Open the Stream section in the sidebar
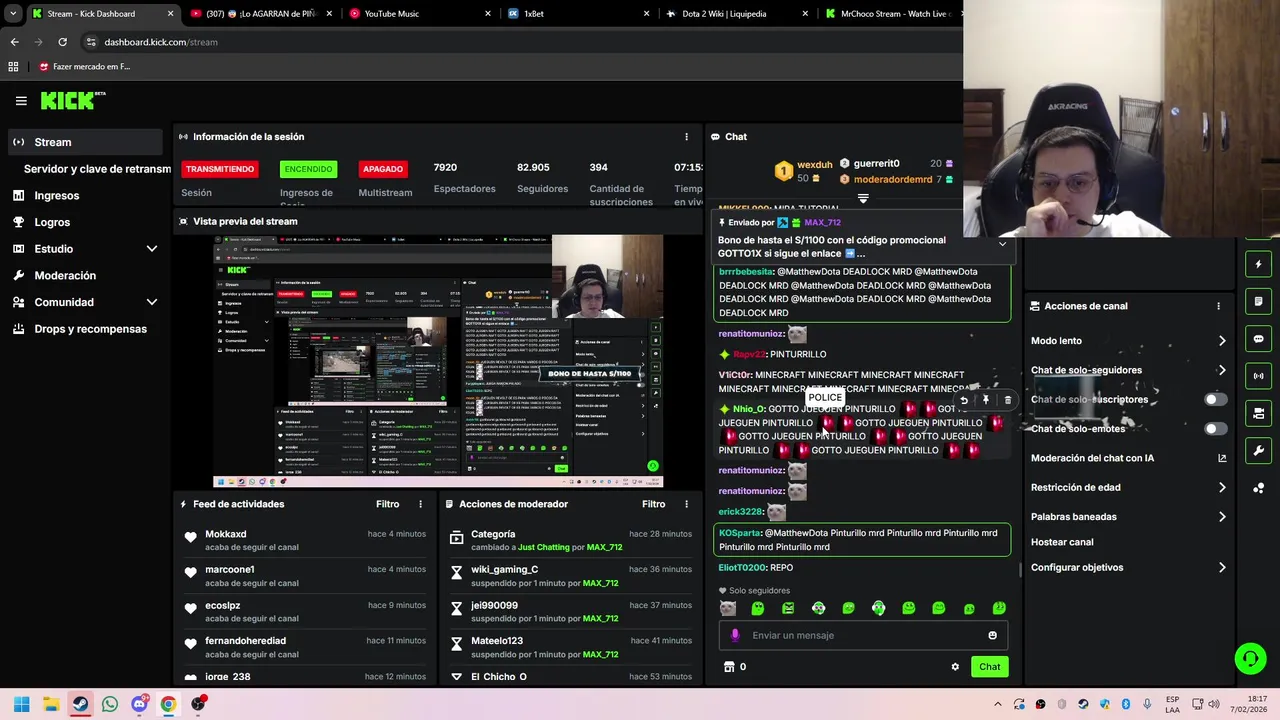 pyautogui.click(x=85, y=142)
